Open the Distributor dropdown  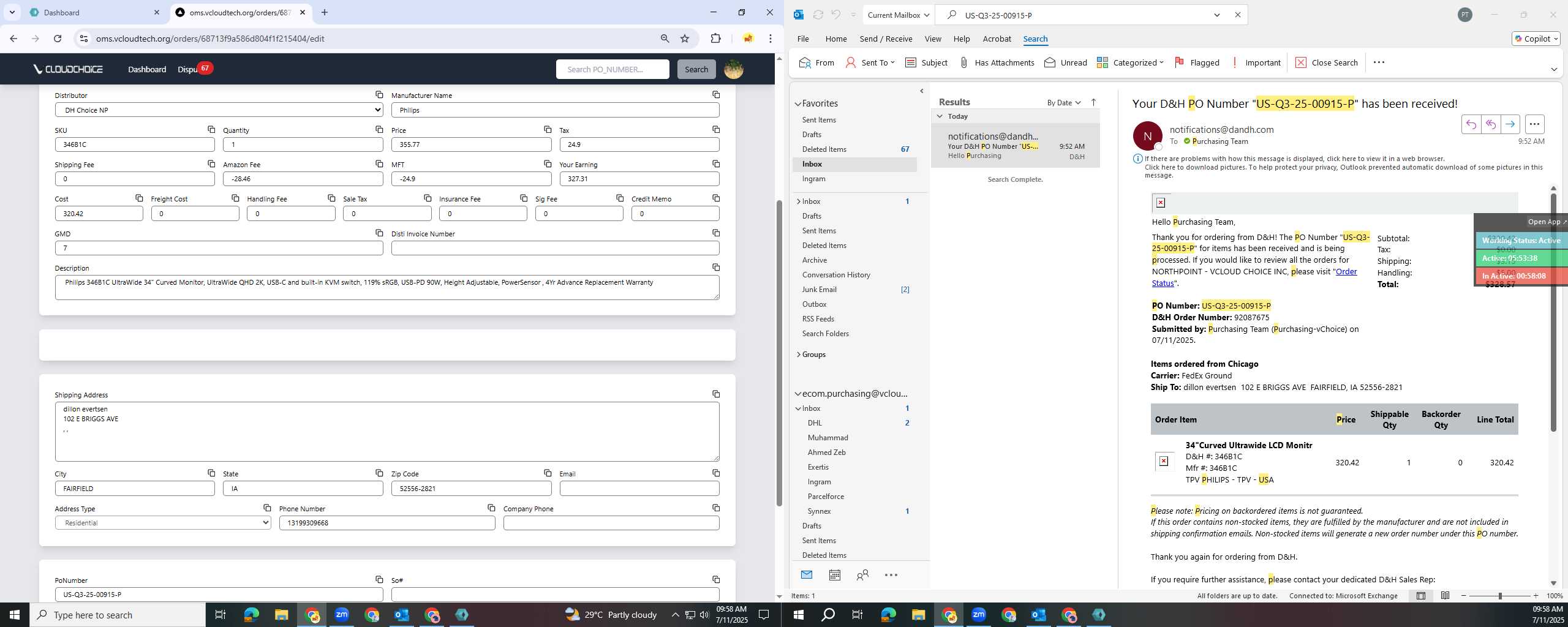click(x=219, y=110)
